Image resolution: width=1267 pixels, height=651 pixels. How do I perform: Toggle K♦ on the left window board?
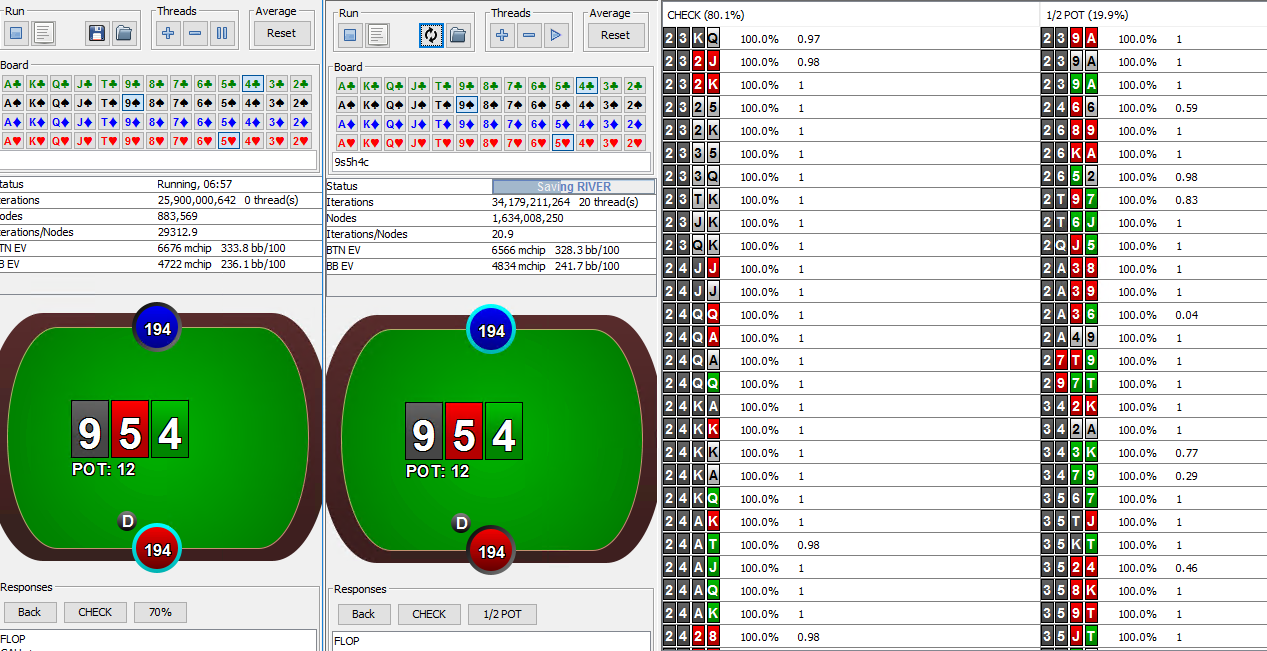[x=36, y=122]
